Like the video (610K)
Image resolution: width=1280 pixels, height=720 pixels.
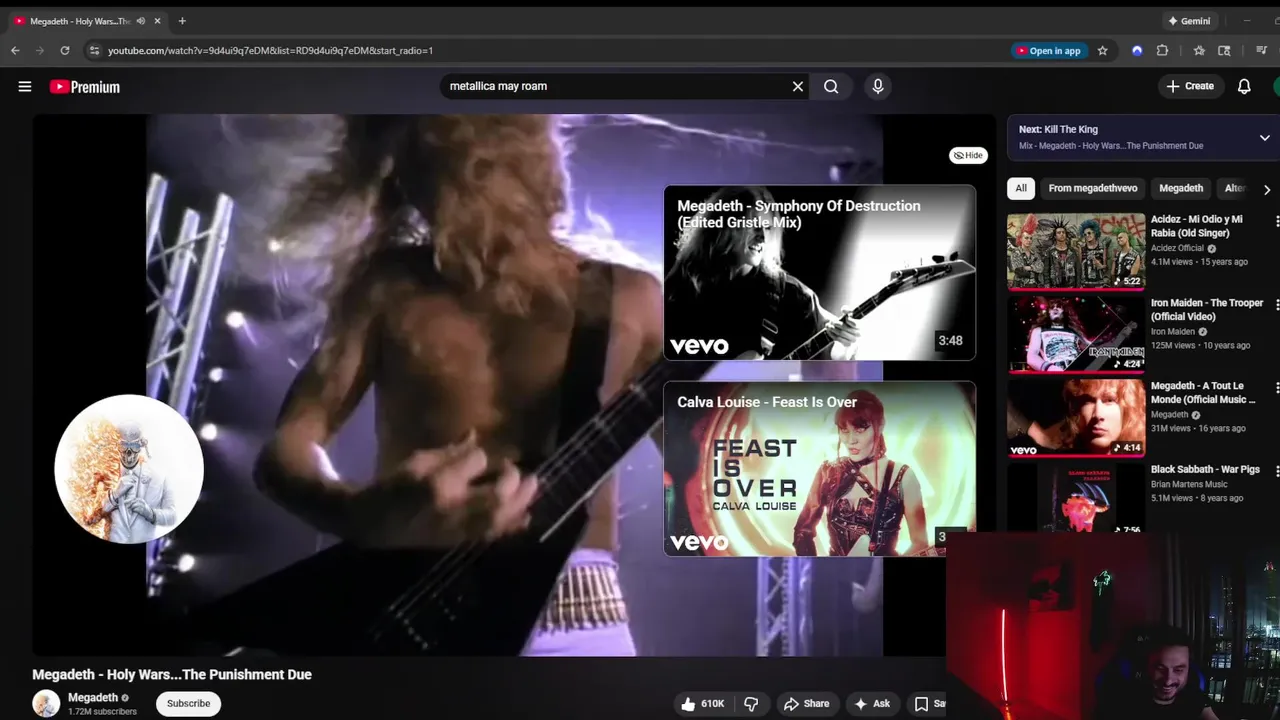[x=703, y=704]
